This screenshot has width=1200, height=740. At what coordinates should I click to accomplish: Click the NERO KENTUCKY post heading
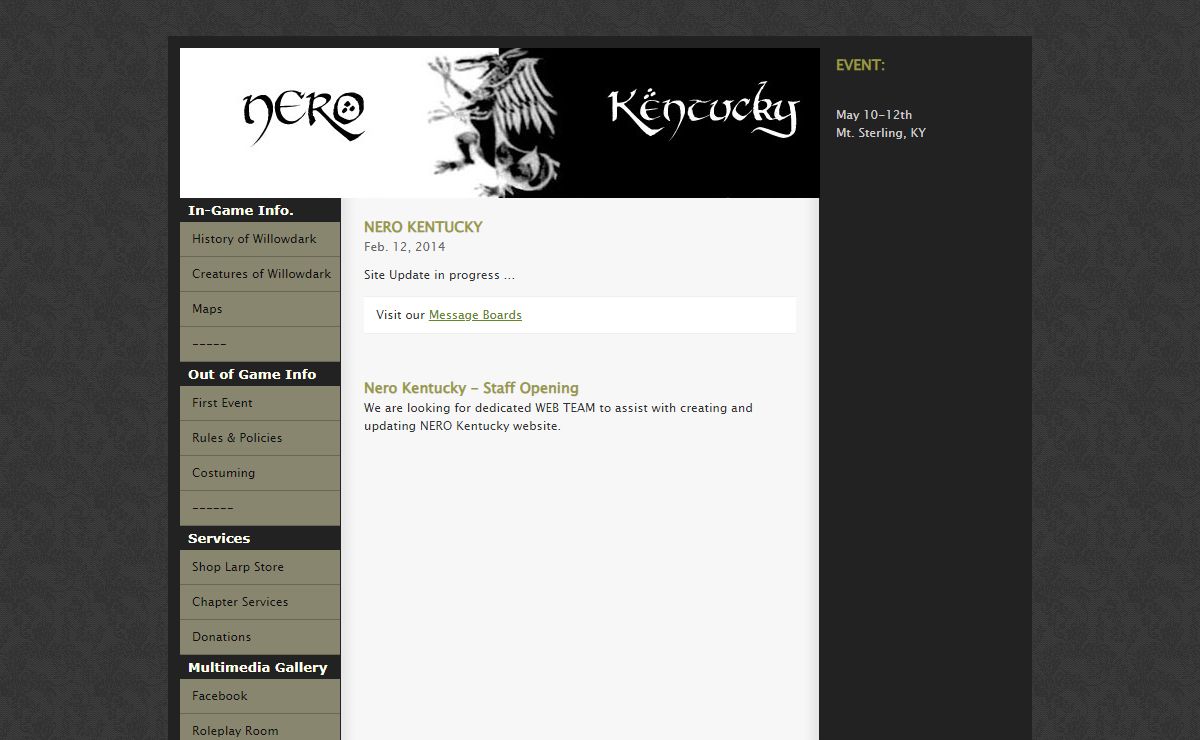[423, 227]
